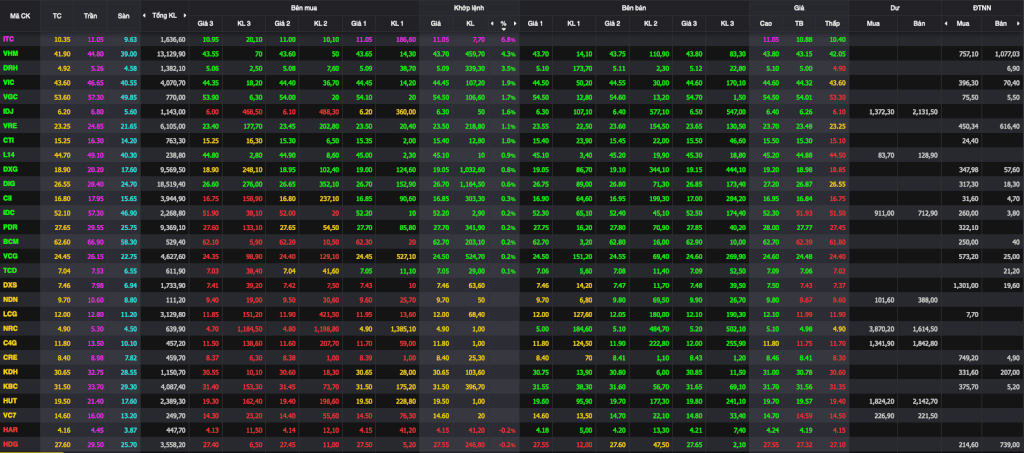This screenshot has width=1024, height=453.
Task: Open stock symbol ITC
Action: click(8, 40)
